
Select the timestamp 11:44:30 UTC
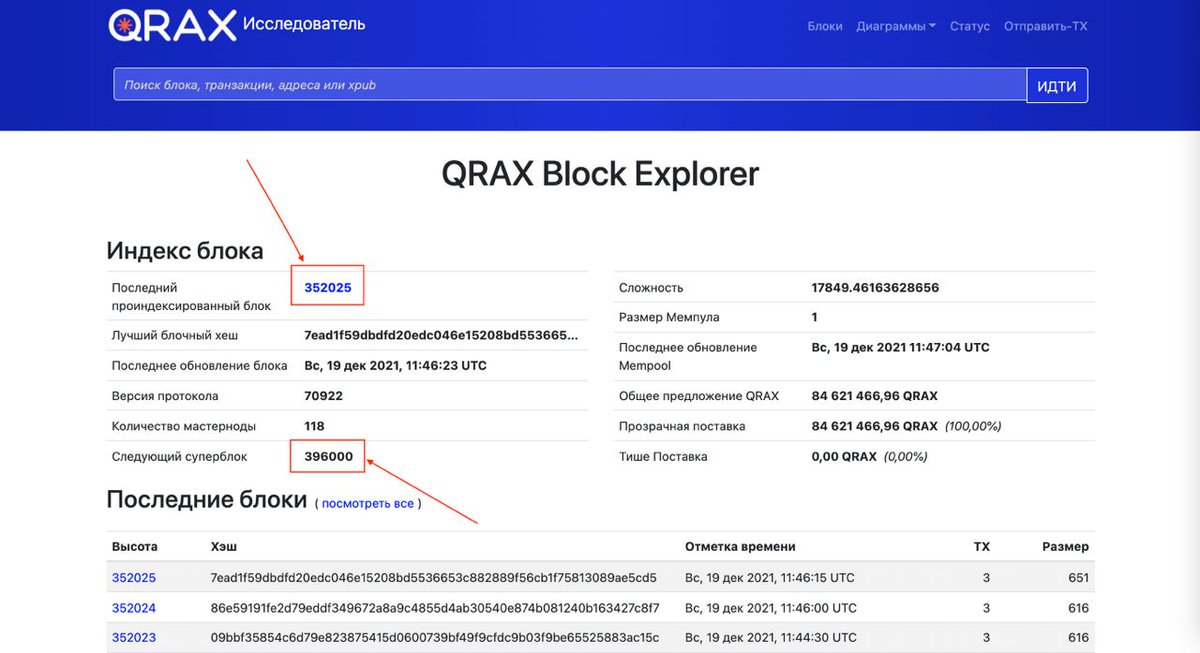coord(771,638)
